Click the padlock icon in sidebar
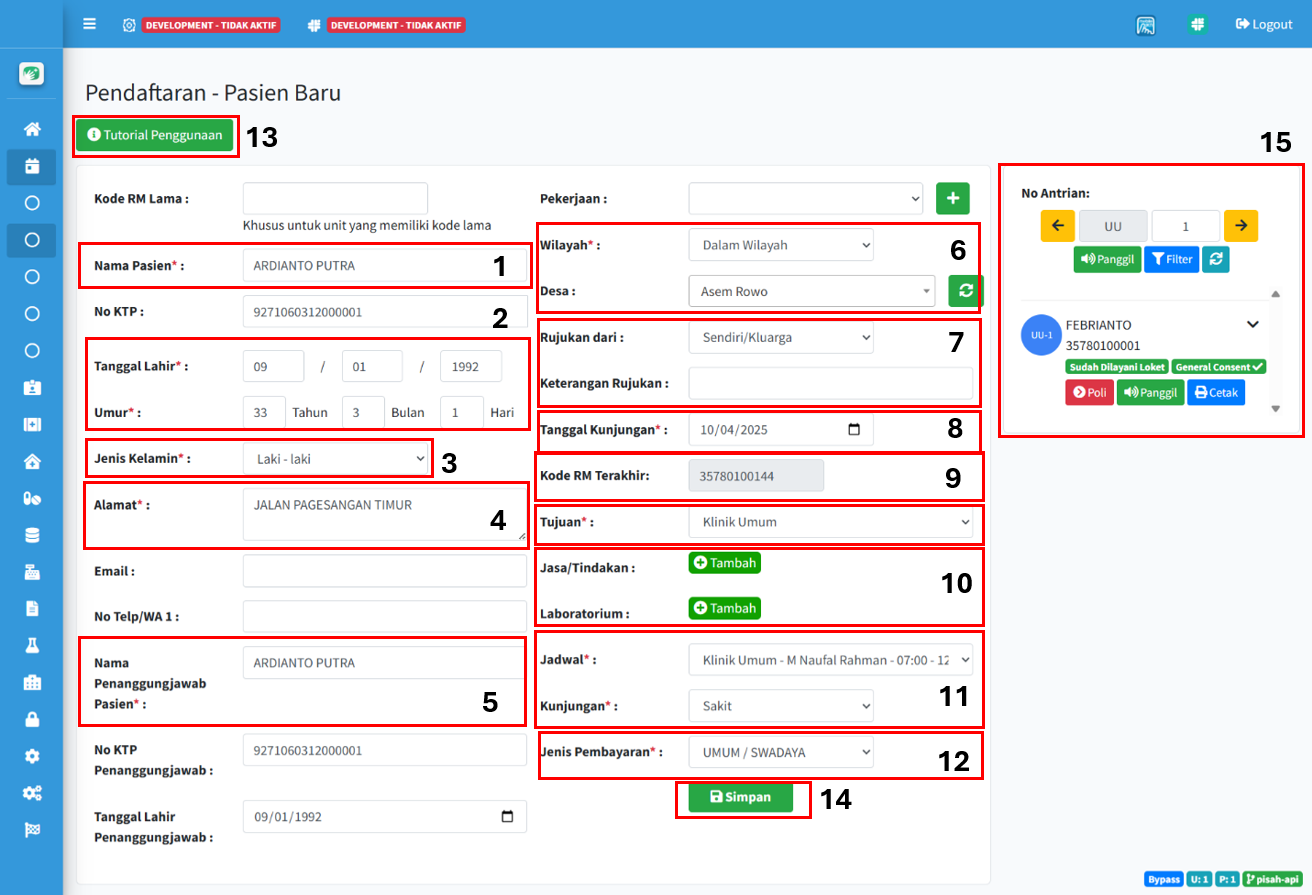1312x895 pixels. pos(32,719)
